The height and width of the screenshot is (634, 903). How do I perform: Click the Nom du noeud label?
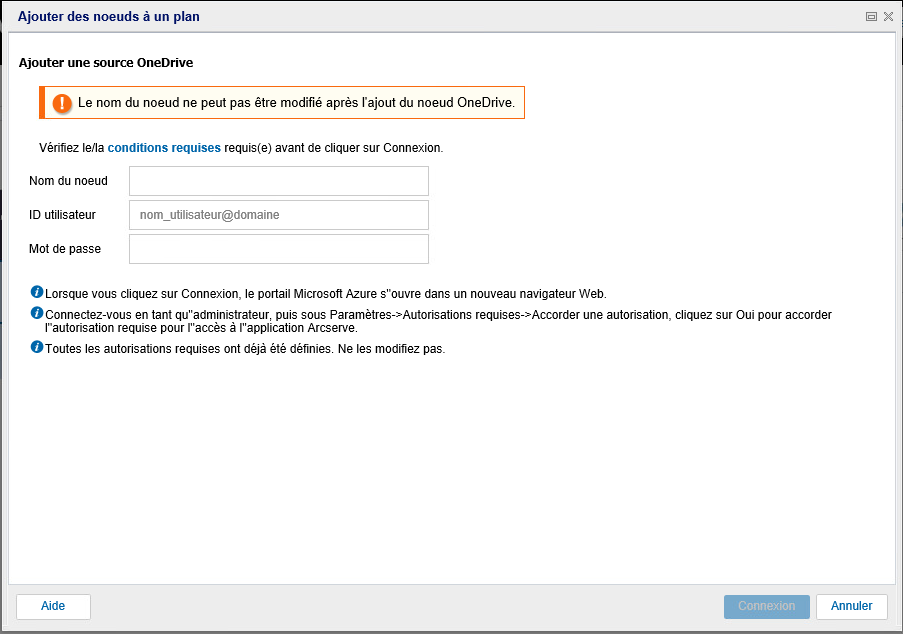tap(69, 181)
